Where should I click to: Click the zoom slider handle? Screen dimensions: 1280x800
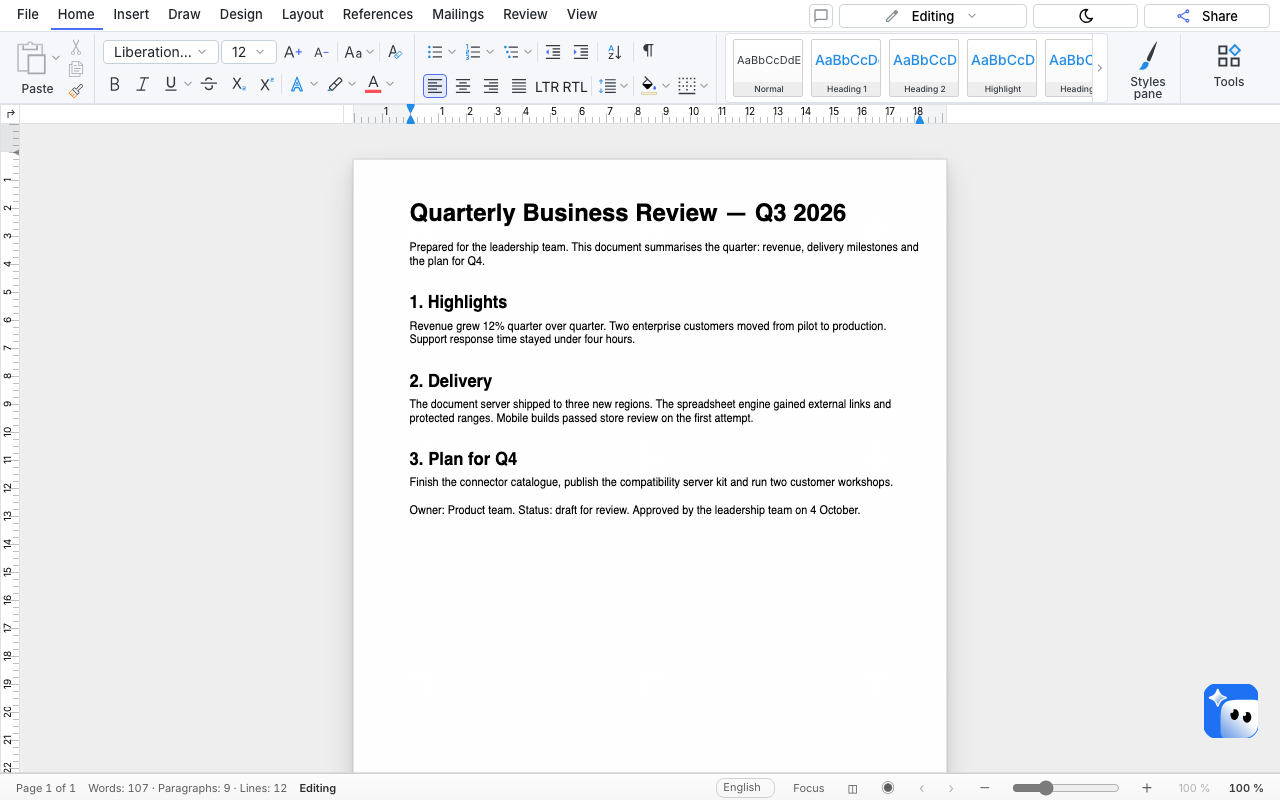1046,788
